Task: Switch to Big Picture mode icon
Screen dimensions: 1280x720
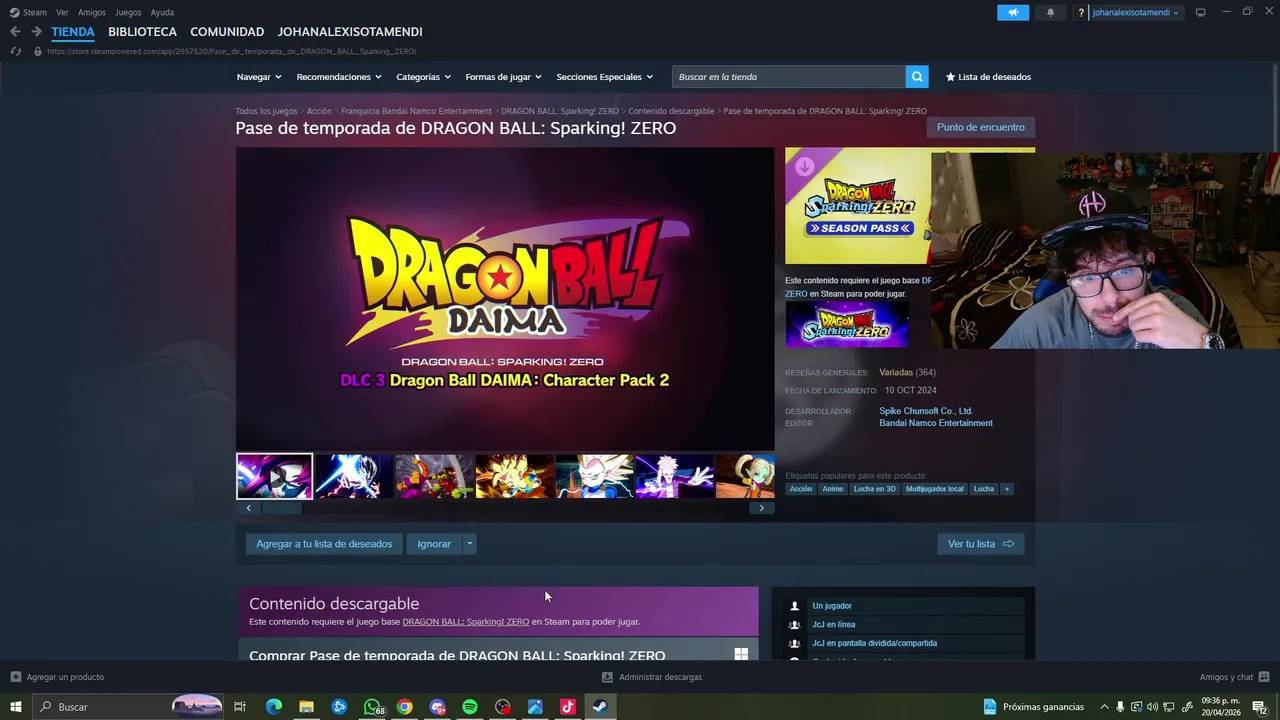Action: point(1200,12)
